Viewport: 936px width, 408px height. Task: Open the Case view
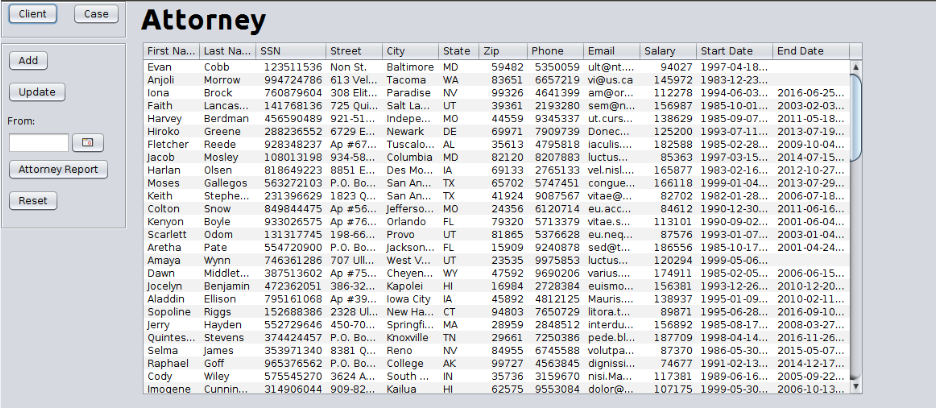(96, 14)
